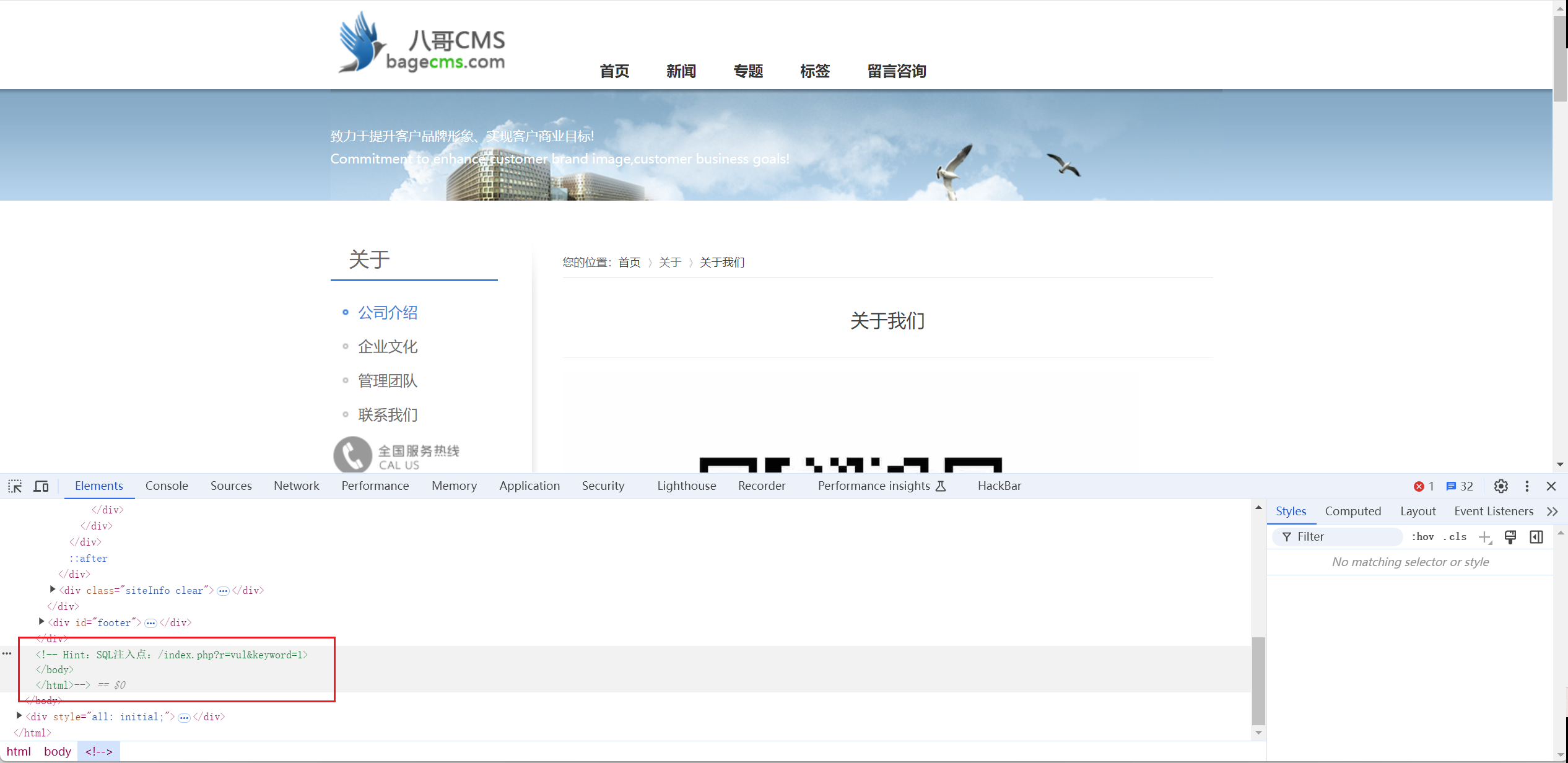This screenshot has width=1568, height=763.
Task: Expand the siteInfo clear div node
Action: tap(53, 590)
